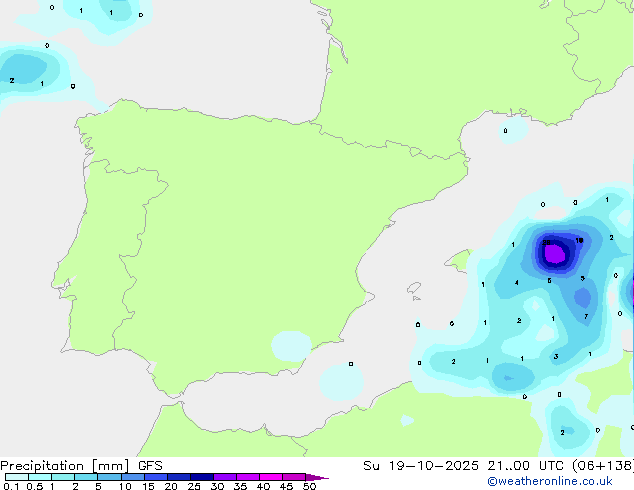
Task: Click the '(06+138)' forecast run text
Action: (x=603, y=466)
